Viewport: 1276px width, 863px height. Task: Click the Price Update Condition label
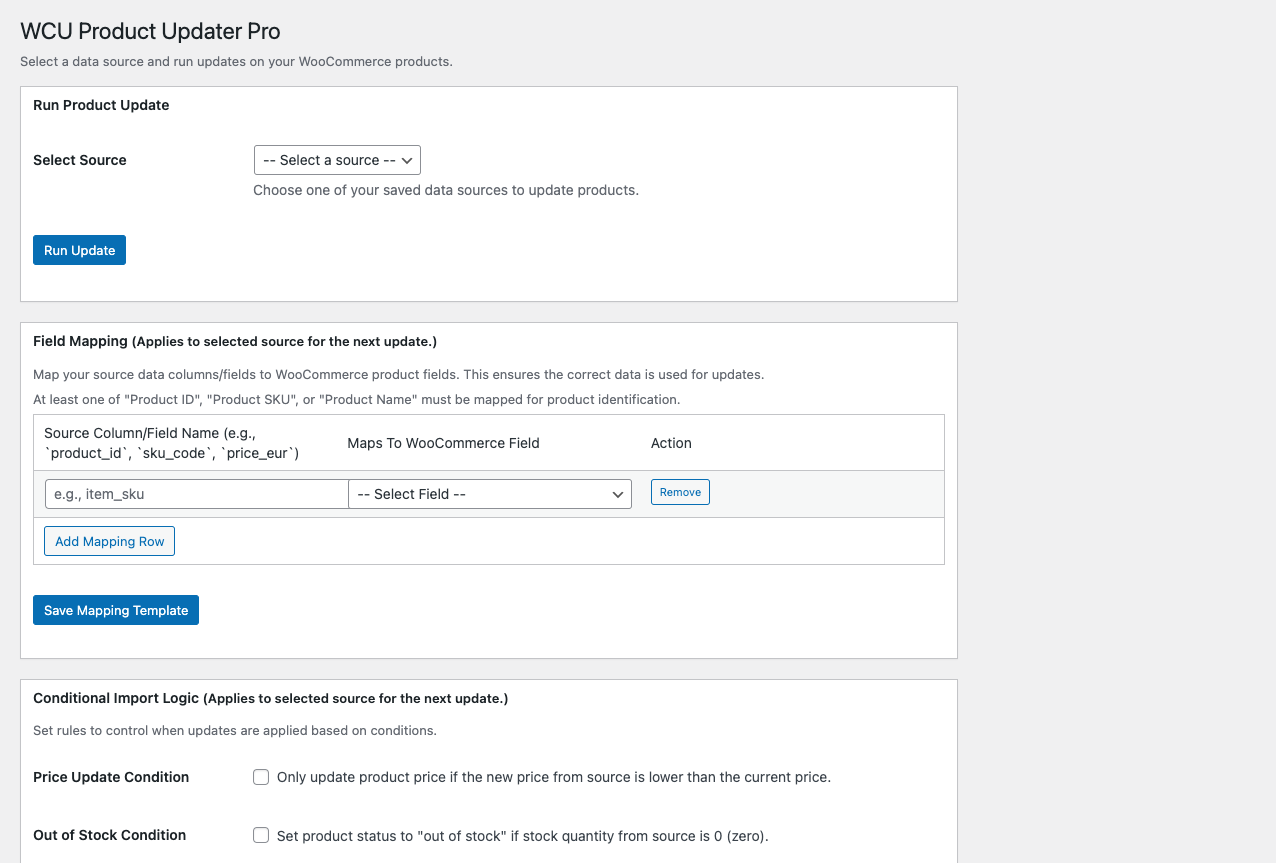(111, 777)
